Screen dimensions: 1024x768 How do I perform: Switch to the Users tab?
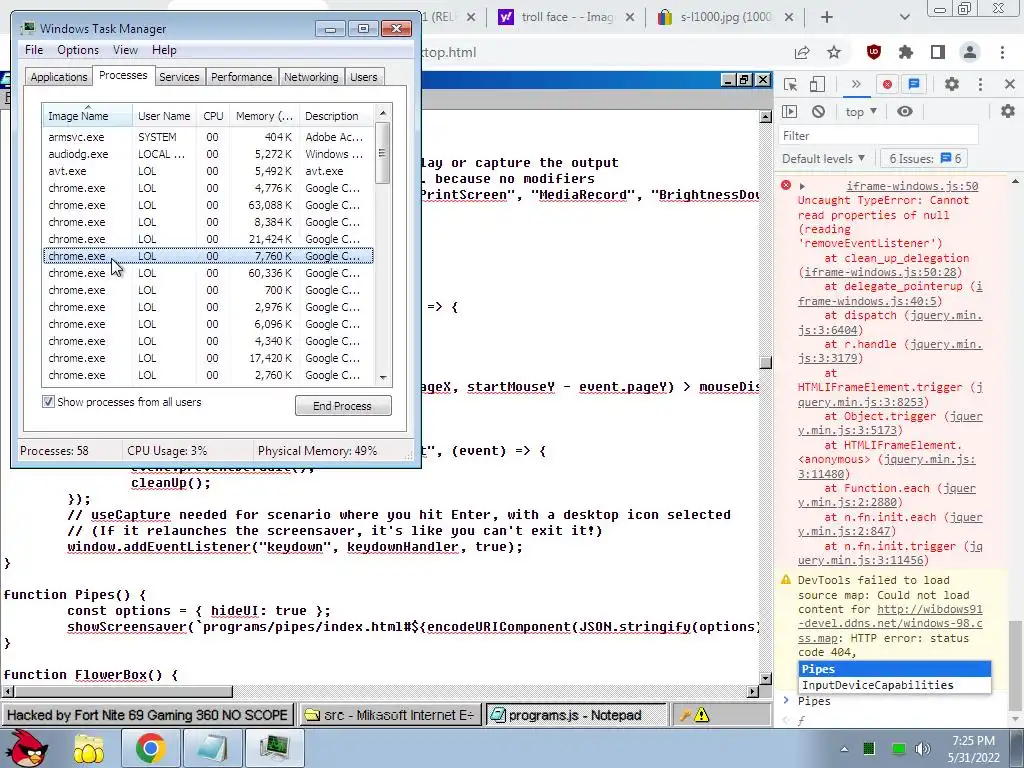pyautogui.click(x=364, y=77)
